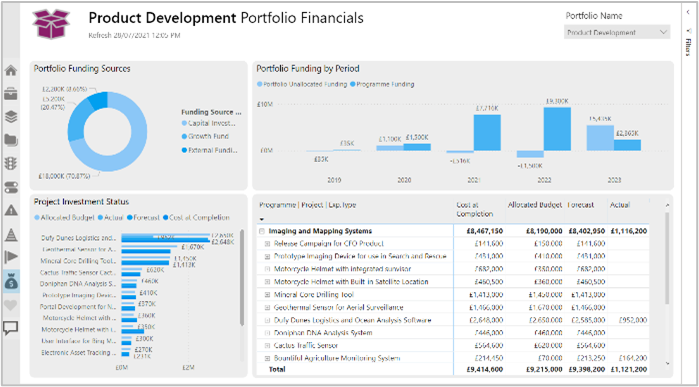Open the folders icon in sidebar
699x387 pixels.
click(x=11, y=140)
